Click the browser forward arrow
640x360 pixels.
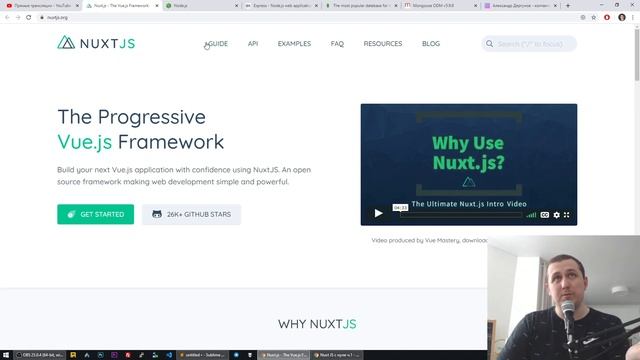18,18
